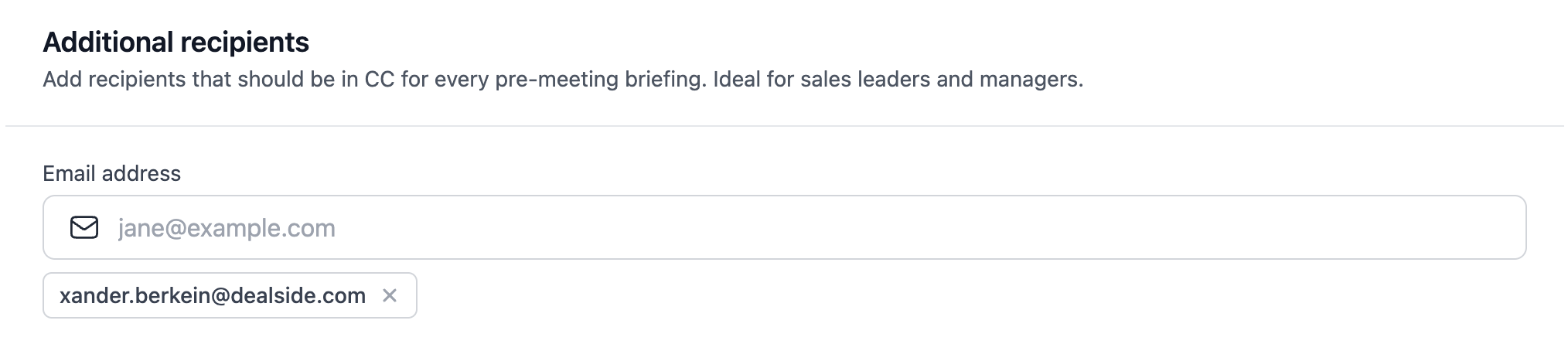This screenshot has width=1568, height=351.
Task: Click the word 'CC' in description
Action: point(379,80)
